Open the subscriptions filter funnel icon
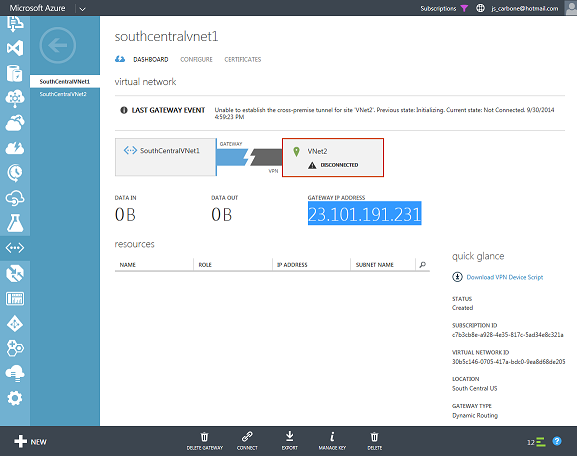Screen dimensions: 577x456 click(464, 8)
